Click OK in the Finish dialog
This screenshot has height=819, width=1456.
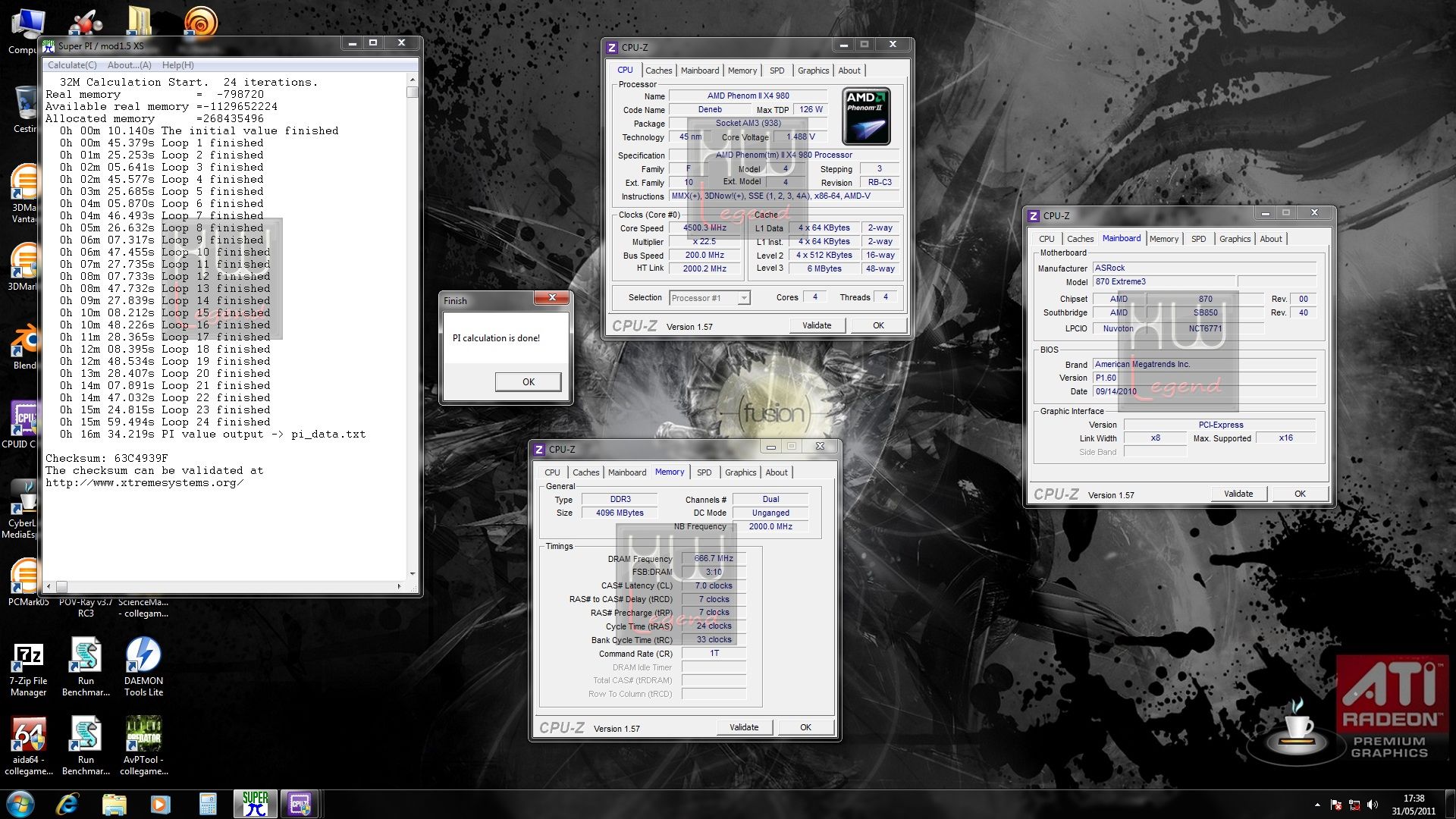point(529,382)
